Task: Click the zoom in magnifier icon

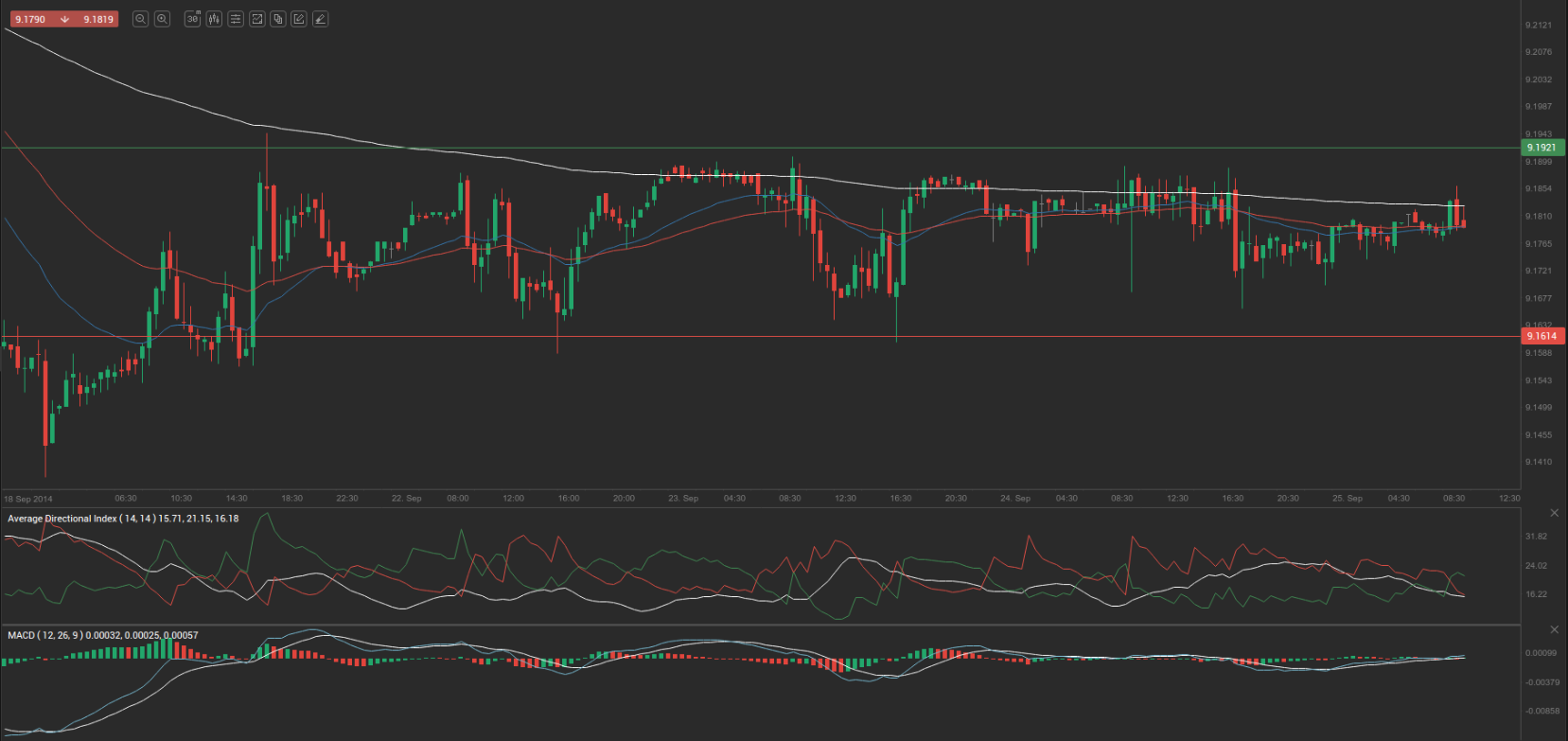Action: click(x=162, y=19)
